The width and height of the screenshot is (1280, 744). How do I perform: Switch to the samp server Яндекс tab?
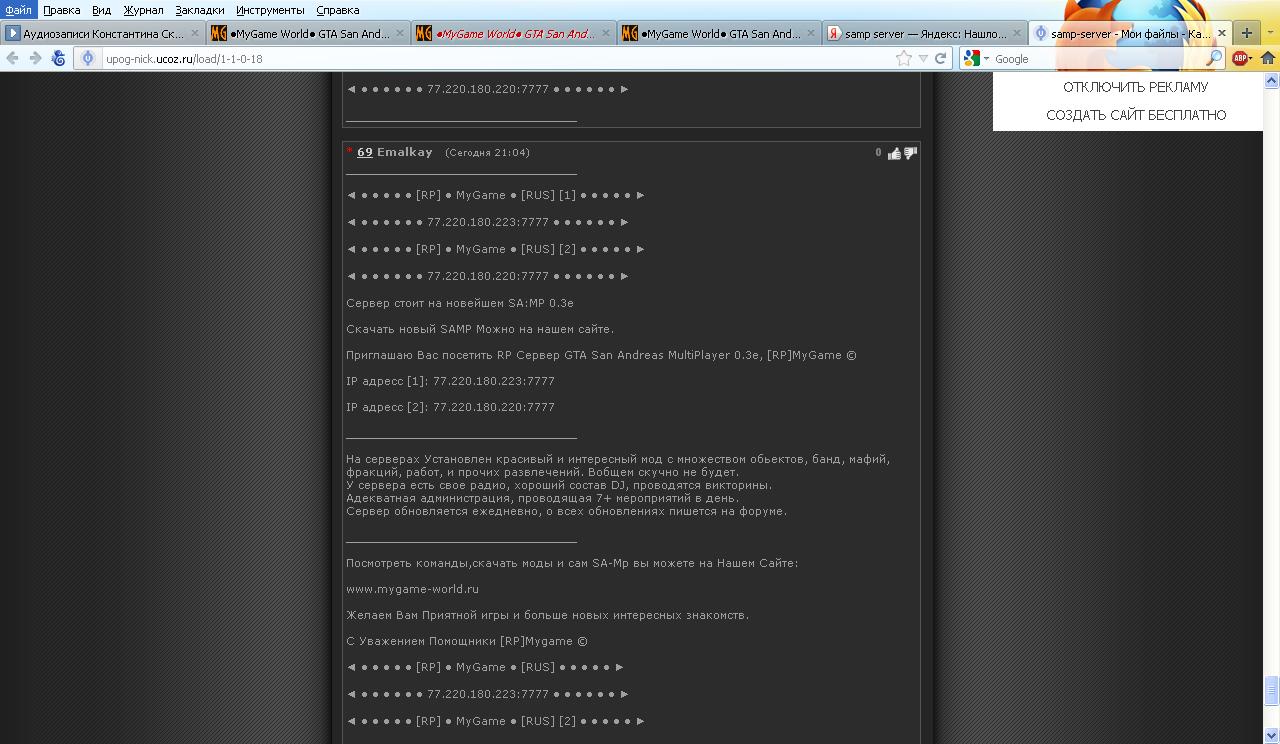click(924, 33)
